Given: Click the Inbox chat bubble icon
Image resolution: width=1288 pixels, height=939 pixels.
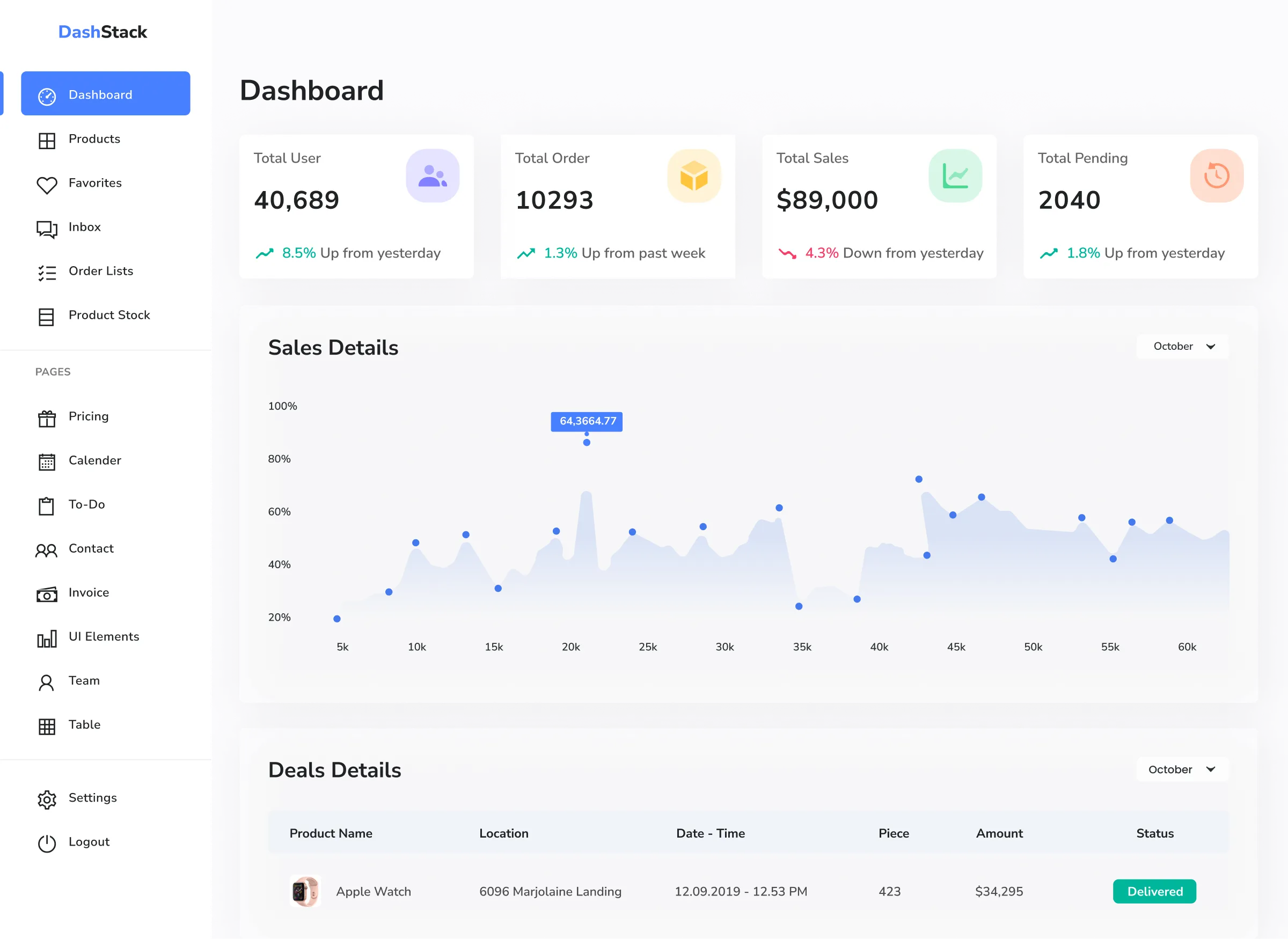Looking at the screenshot, I should [47, 229].
